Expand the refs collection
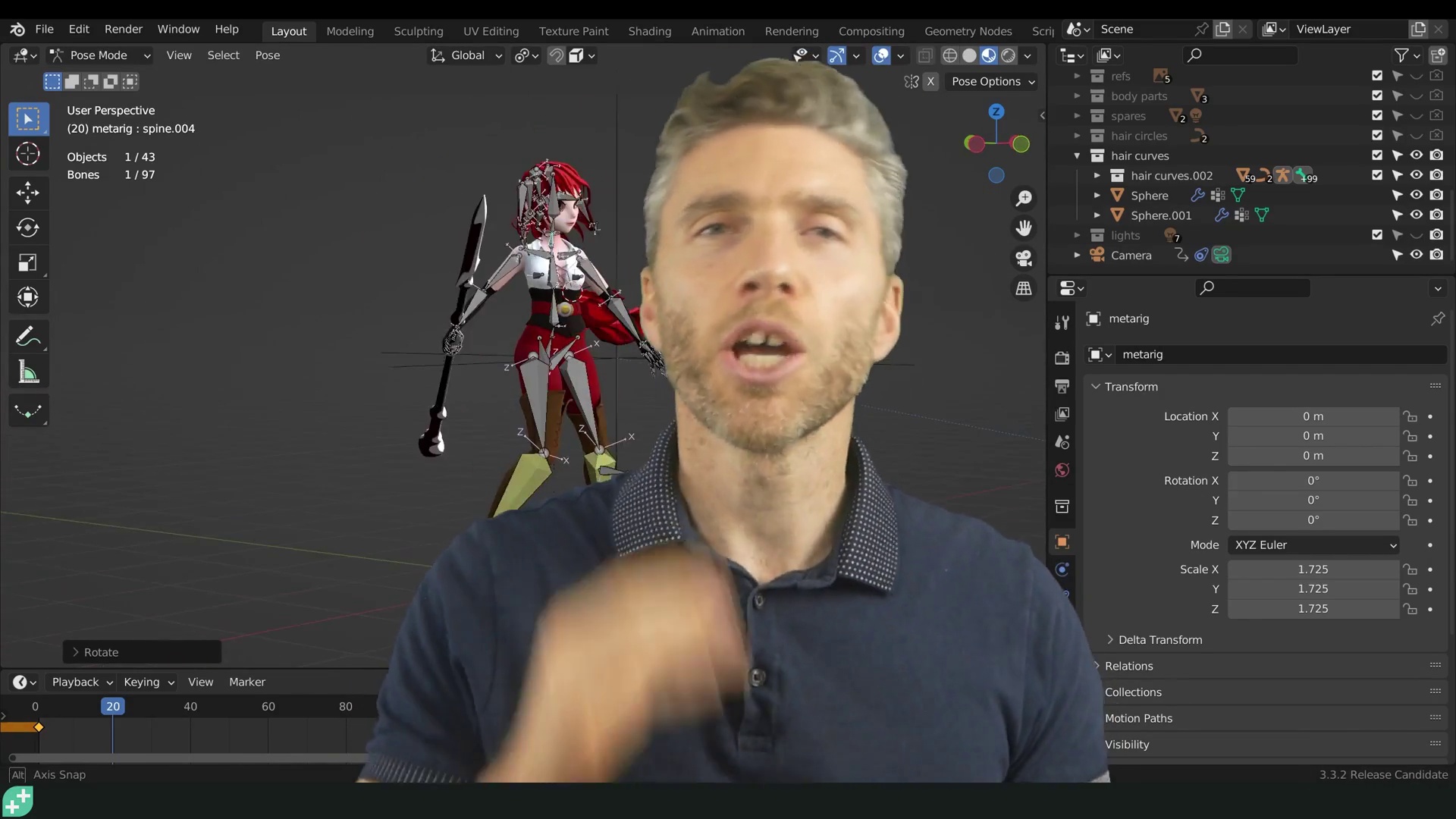1456x819 pixels. tap(1077, 76)
